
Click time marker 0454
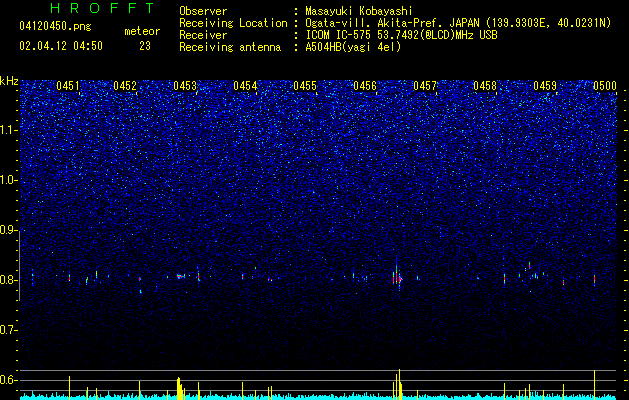click(245, 86)
